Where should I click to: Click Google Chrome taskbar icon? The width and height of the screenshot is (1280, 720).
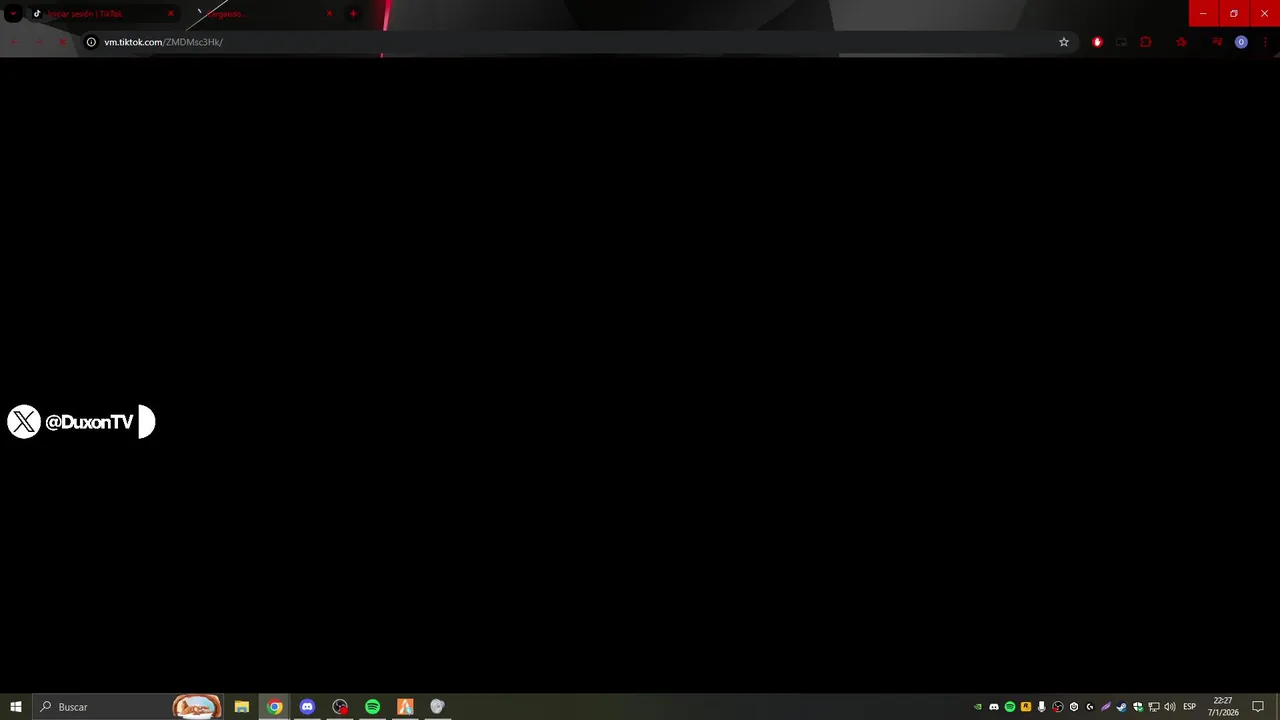coord(274,707)
